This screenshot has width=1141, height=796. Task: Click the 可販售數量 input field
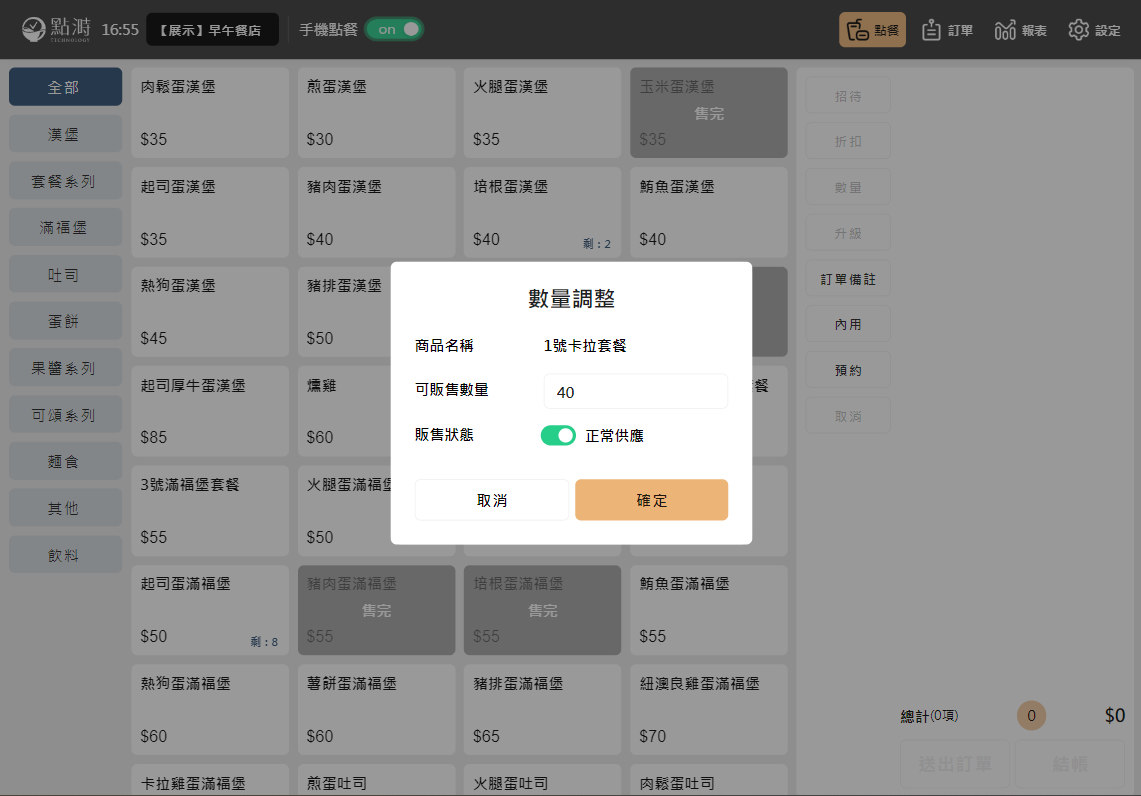point(635,392)
